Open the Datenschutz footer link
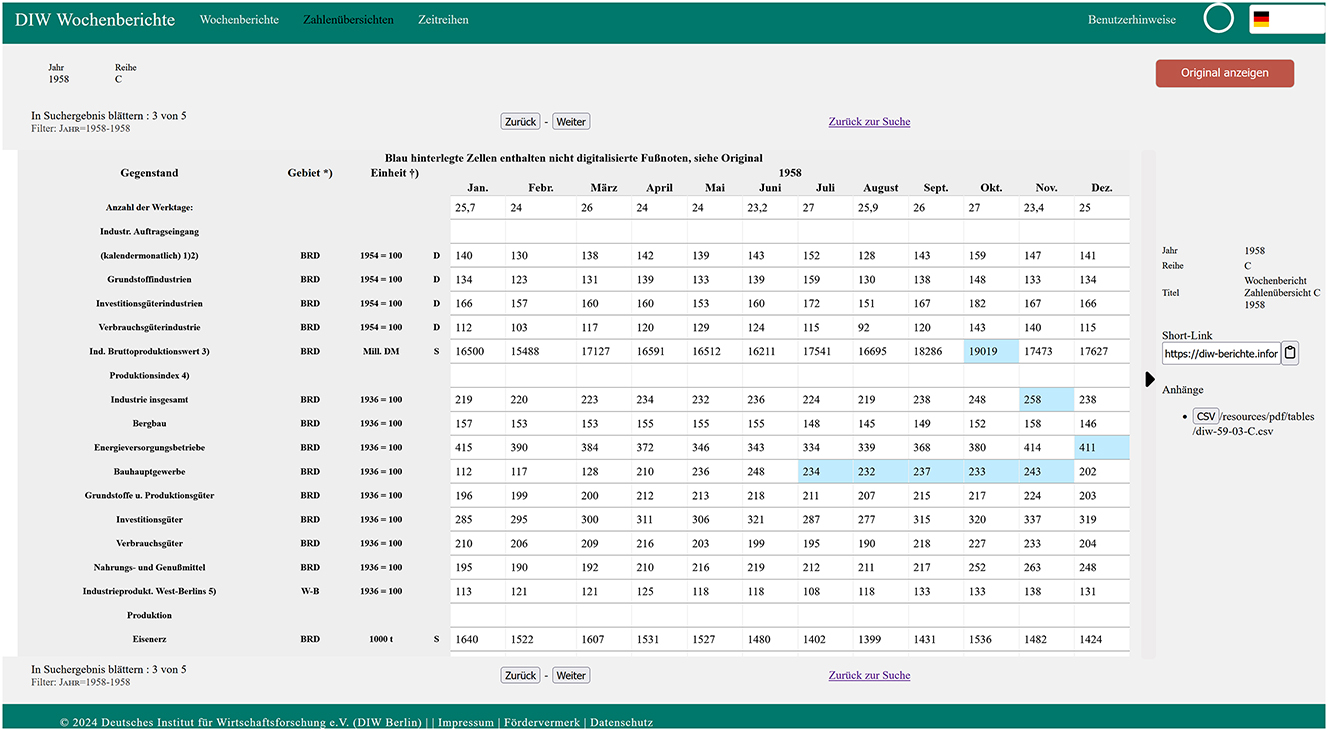Image resolution: width=1328 pixels, height=731 pixels. 621,722
